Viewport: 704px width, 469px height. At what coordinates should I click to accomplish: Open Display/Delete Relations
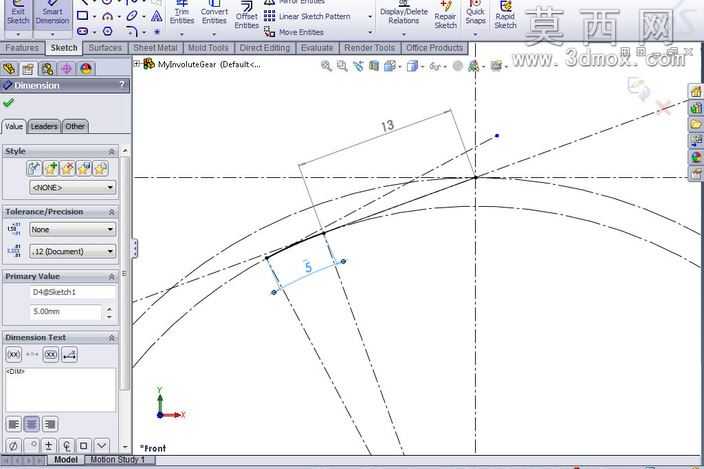coord(404,13)
